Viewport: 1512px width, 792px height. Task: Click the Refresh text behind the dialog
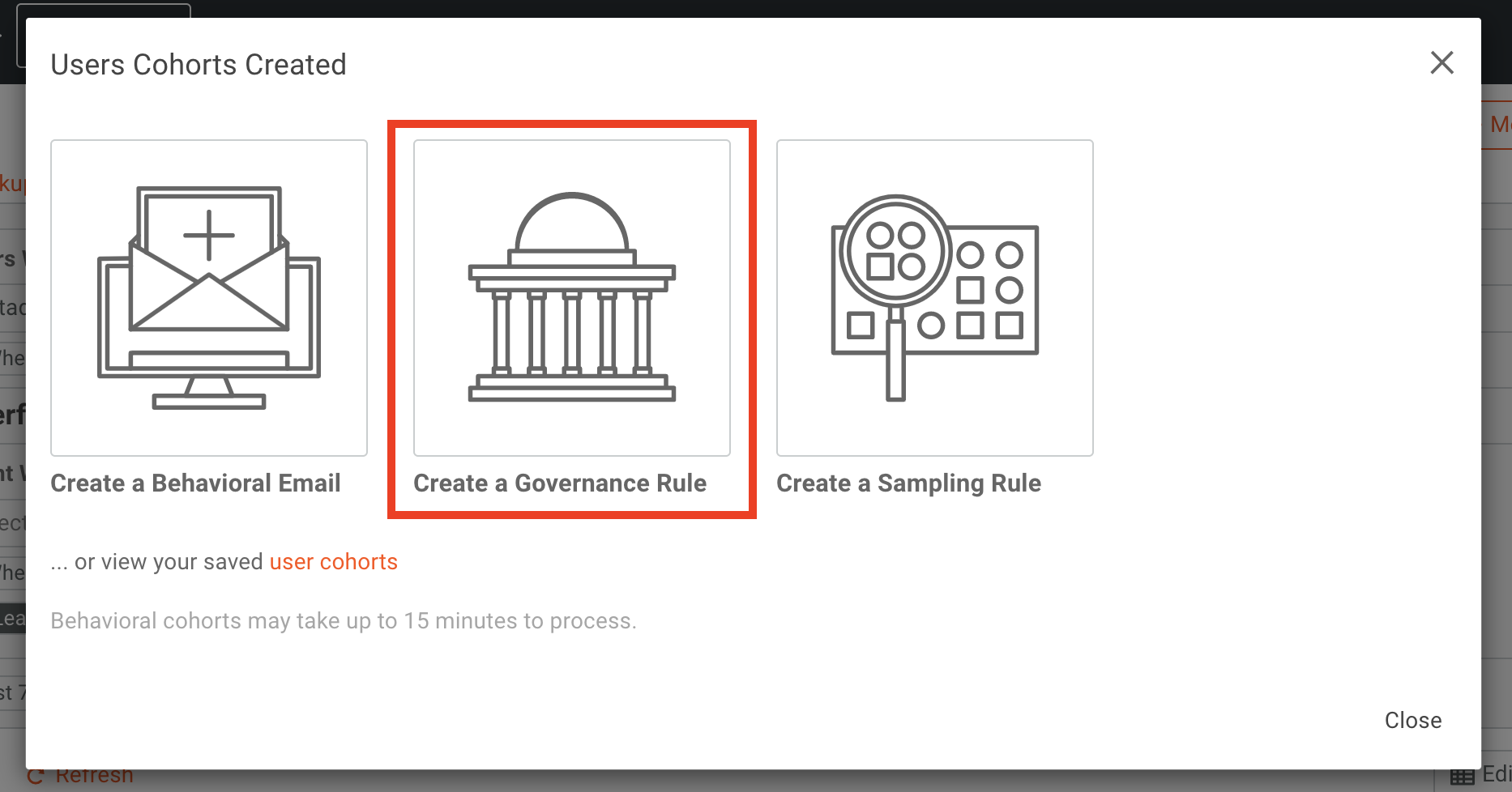coord(94,777)
